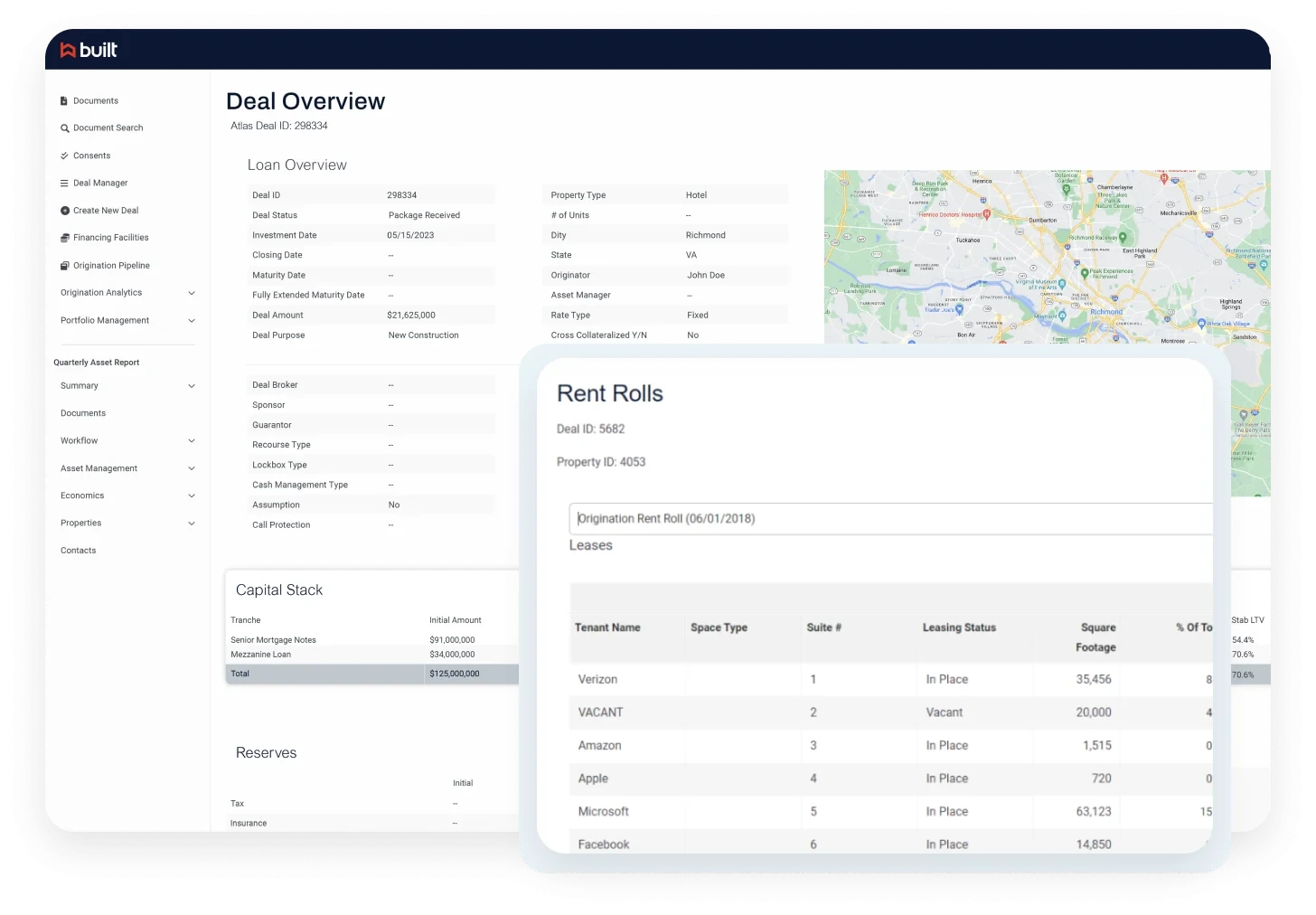Click the $91,000,000 initial amount
This screenshot has height=915, width=1316.
click(x=452, y=640)
